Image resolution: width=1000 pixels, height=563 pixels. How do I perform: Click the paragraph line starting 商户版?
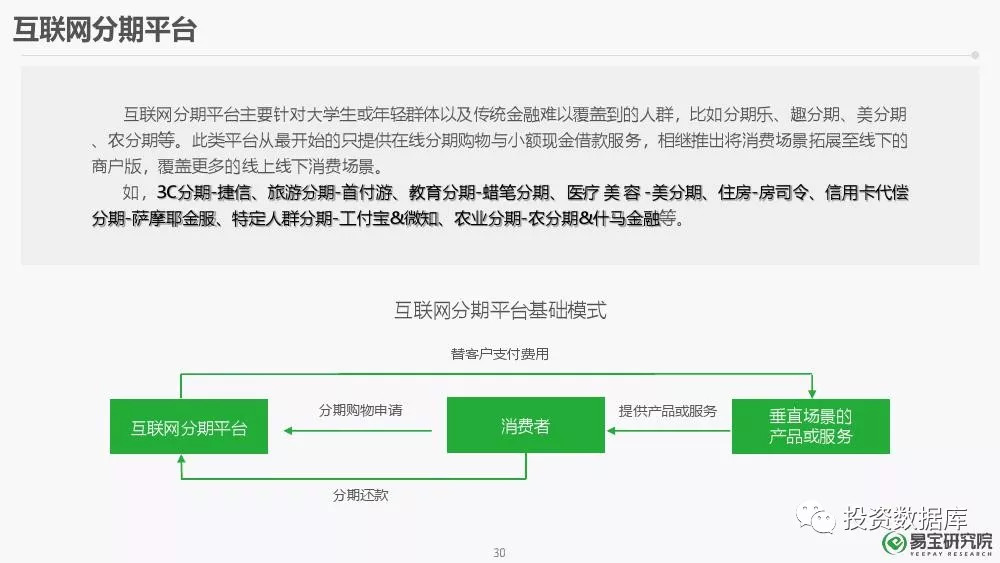pos(238,166)
